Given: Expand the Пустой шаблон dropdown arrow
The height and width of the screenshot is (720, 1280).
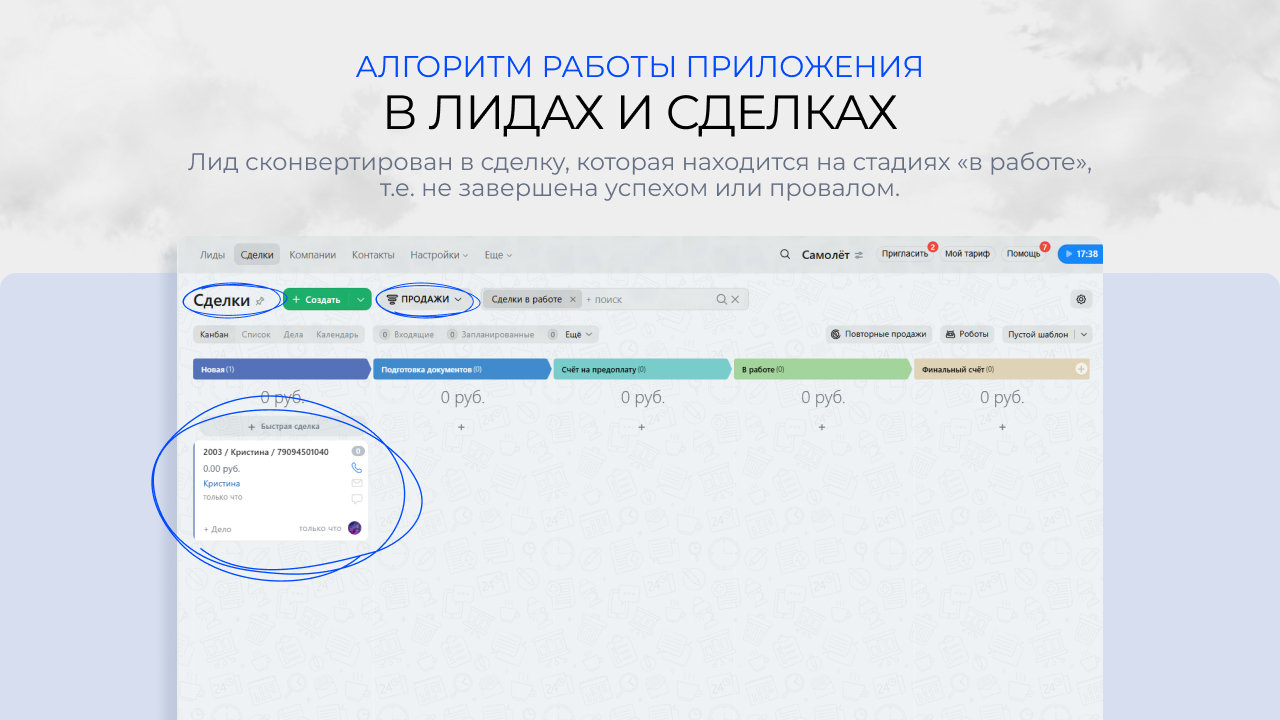Looking at the screenshot, I should pos(1084,334).
